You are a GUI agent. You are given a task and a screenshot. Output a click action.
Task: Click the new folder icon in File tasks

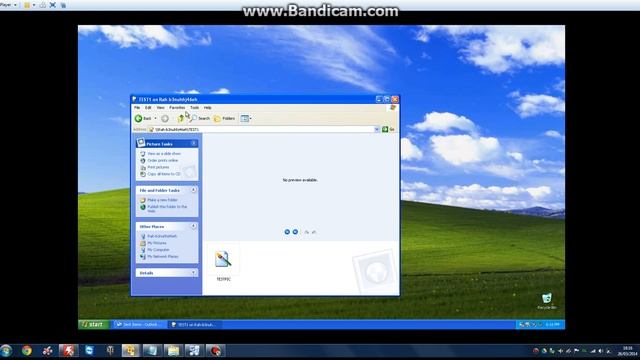[x=143, y=200]
